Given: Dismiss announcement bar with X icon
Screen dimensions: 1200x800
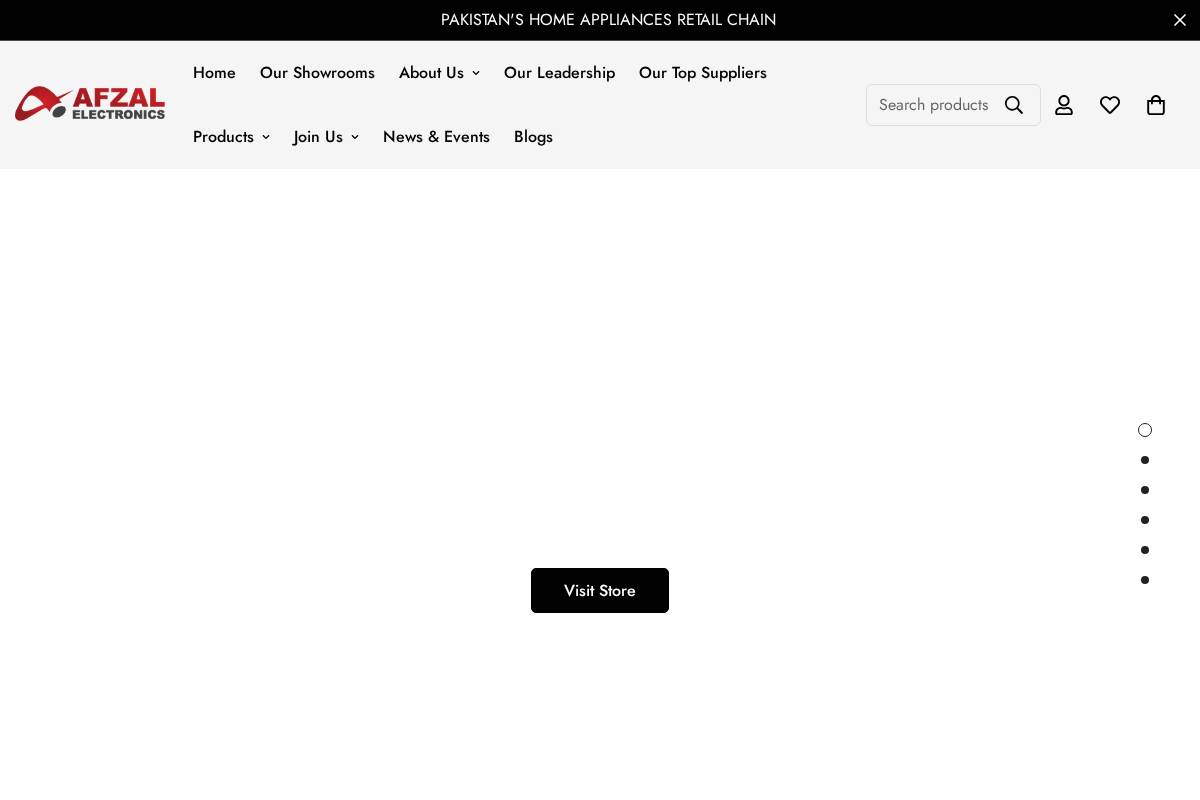Looking at the screenshot, I should (x=1180, y=20).
